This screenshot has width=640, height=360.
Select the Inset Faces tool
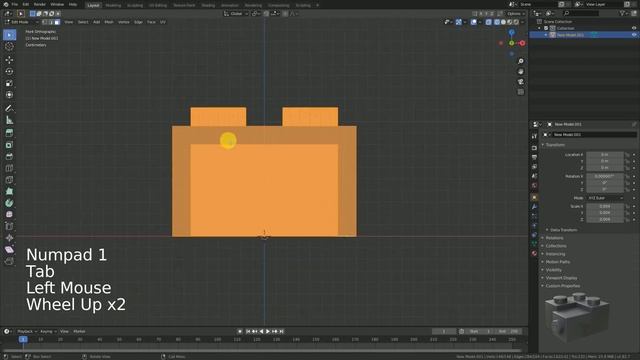(x=9, y=145)
